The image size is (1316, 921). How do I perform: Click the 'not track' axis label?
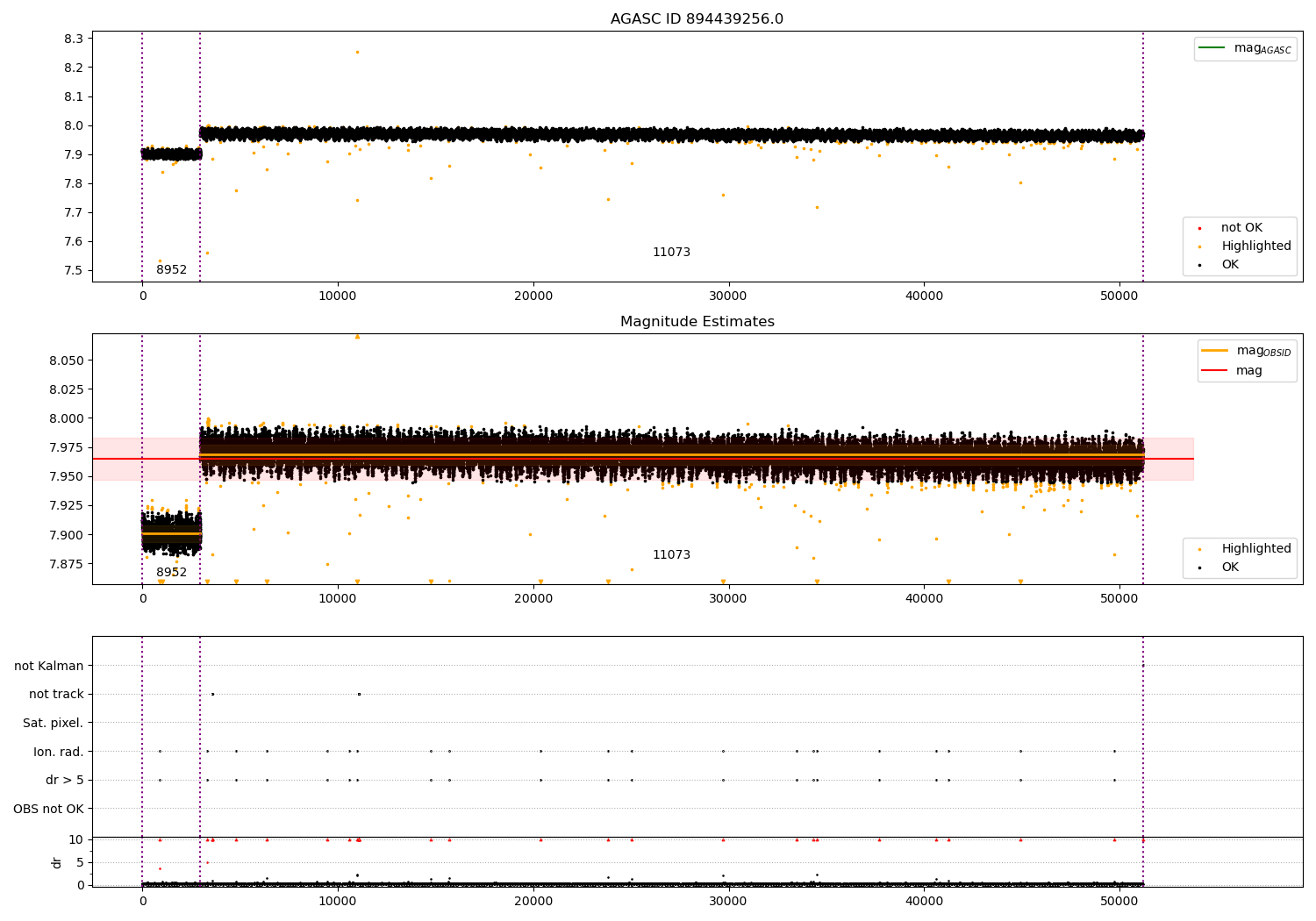pos(56,695)
